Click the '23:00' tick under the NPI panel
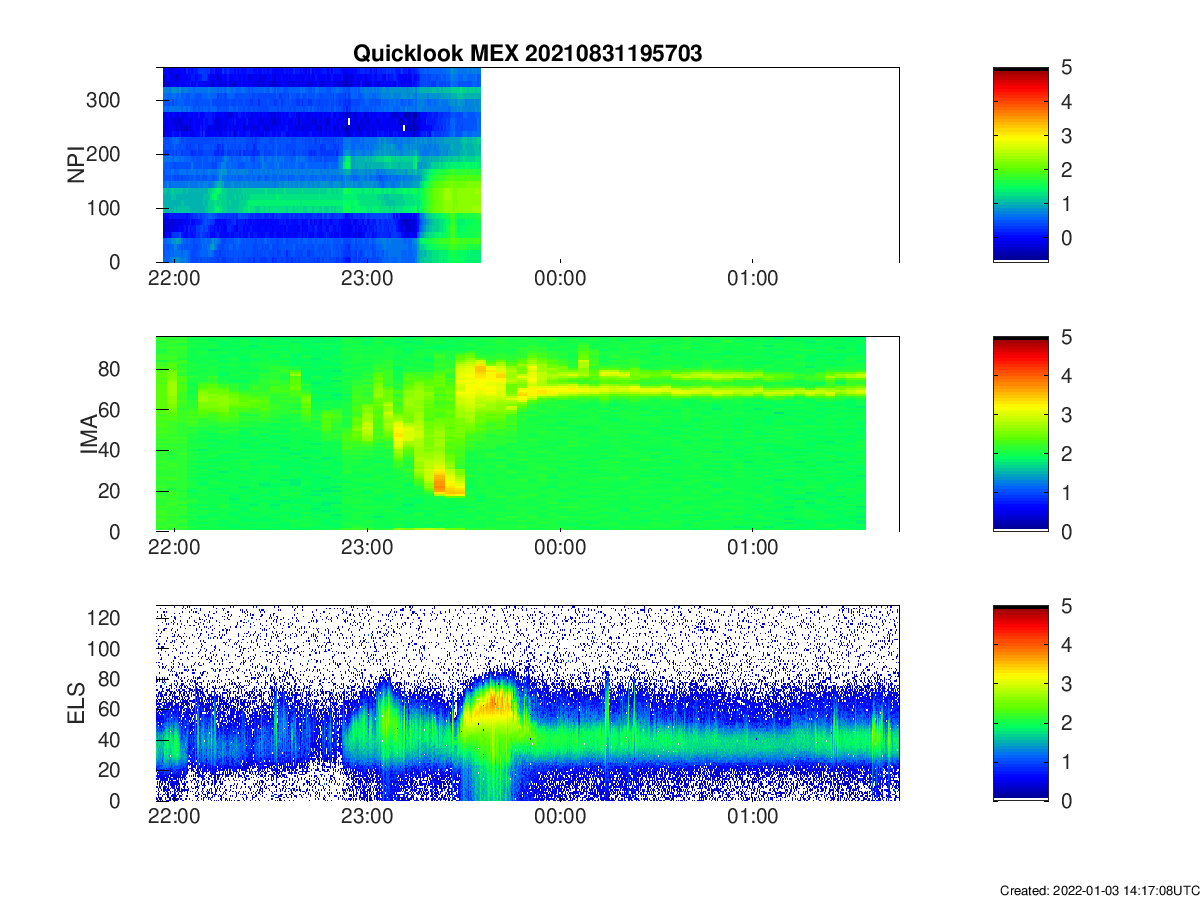Image resolution: width=1200 pixels, height=900 pixels. pos(367,280)
